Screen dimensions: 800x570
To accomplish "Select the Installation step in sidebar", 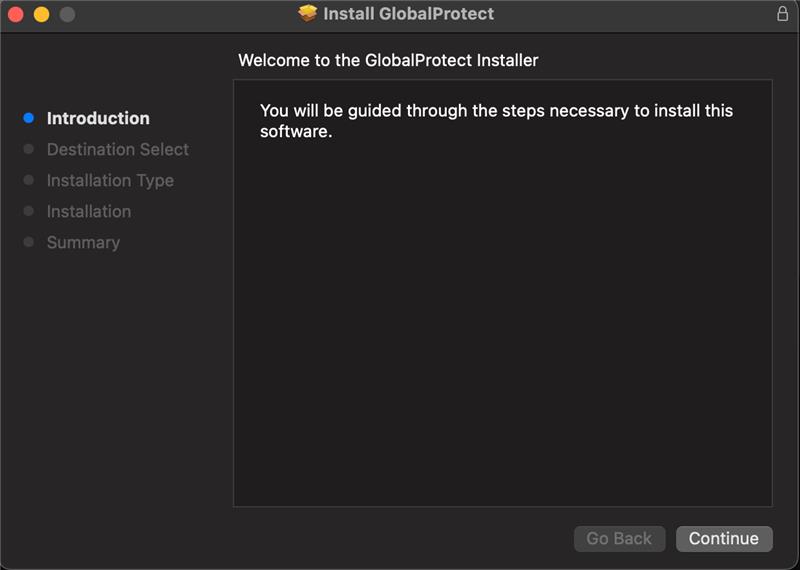I will point(89,211).
